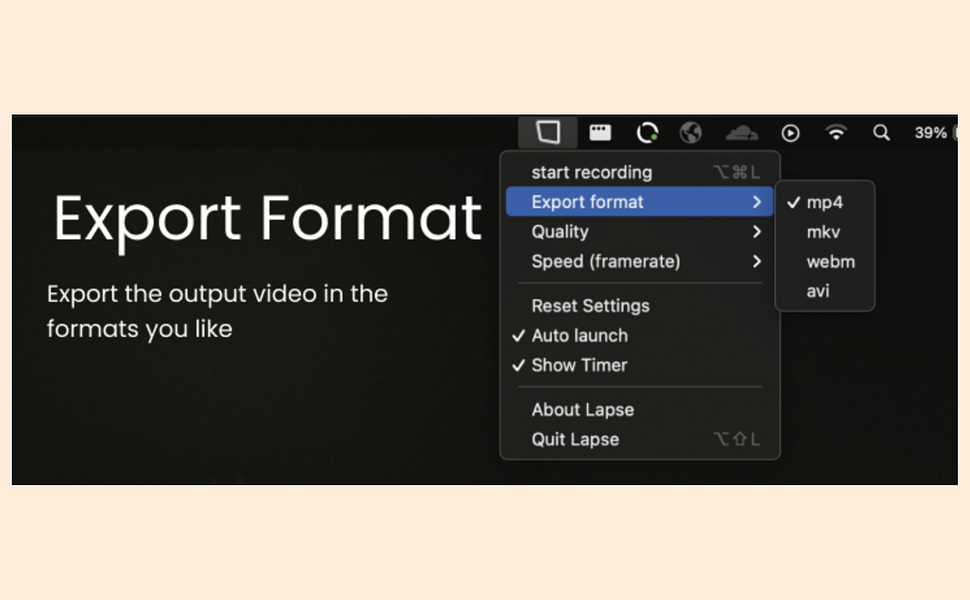Open the circular sync status icon

point(647,132)
